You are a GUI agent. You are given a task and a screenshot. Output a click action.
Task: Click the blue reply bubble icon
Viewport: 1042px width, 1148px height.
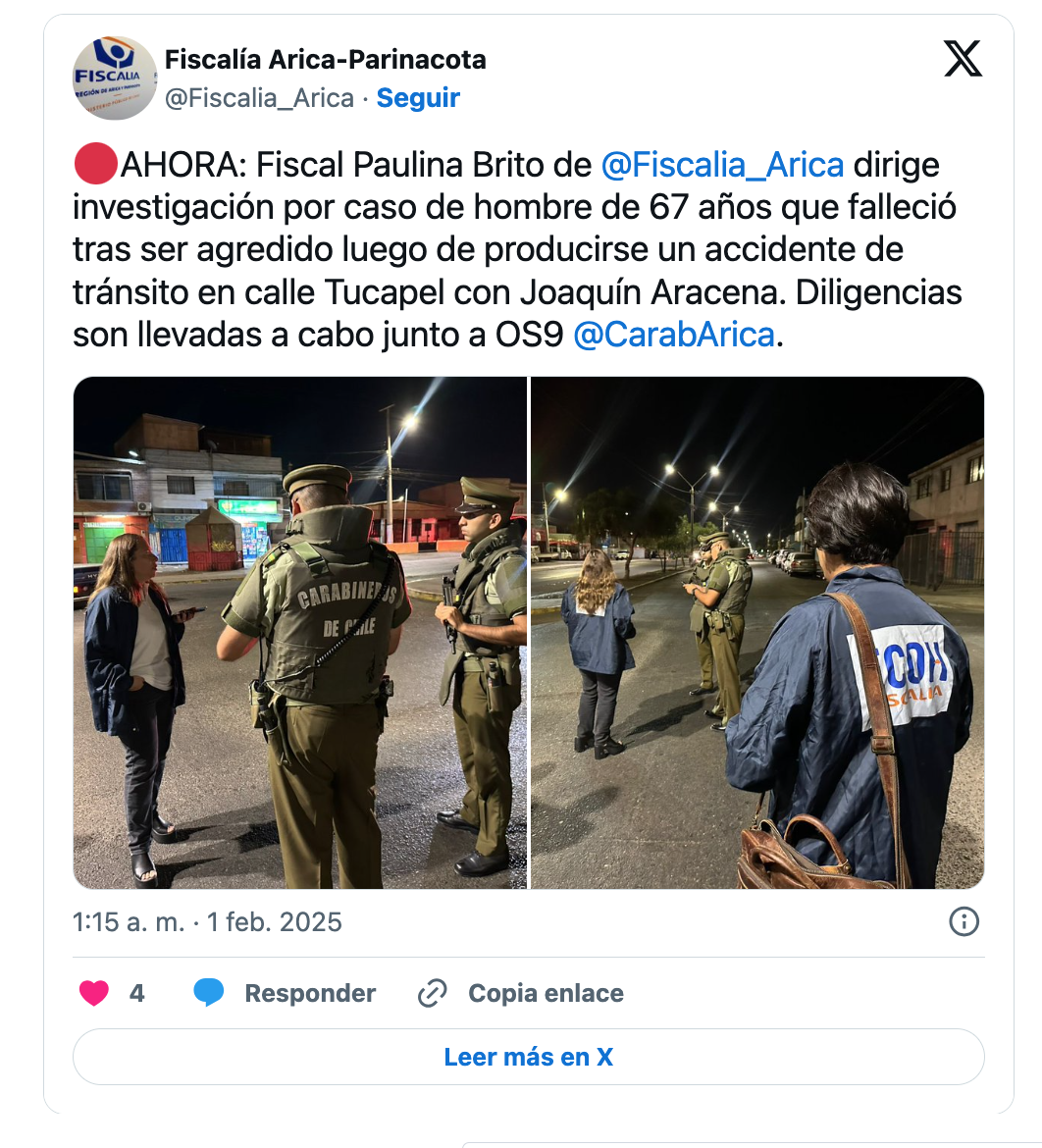pyautogui.click(x=209, y=993)
